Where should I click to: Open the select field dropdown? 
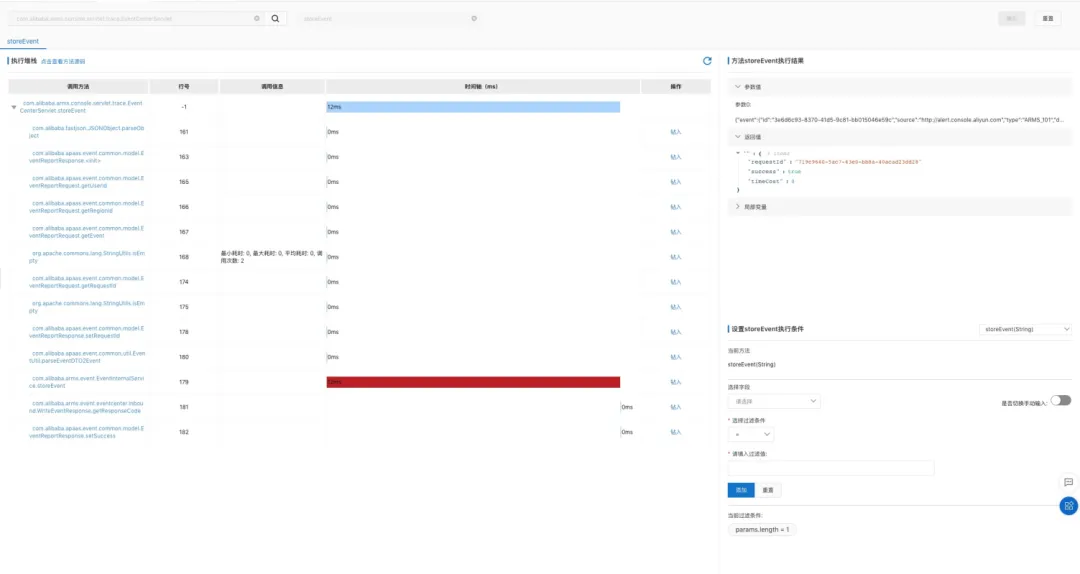click(x=773, y=401)
